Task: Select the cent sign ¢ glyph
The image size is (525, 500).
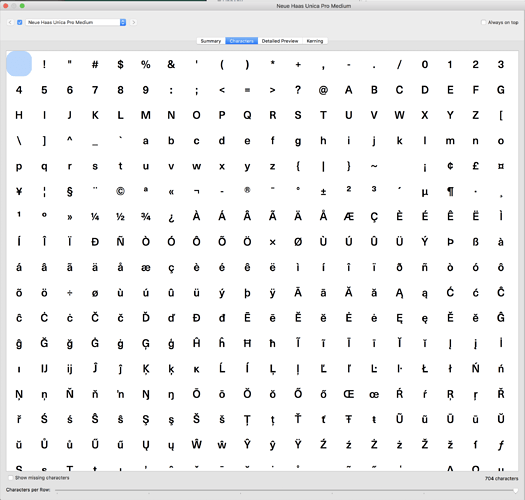Action: (450, 166)
